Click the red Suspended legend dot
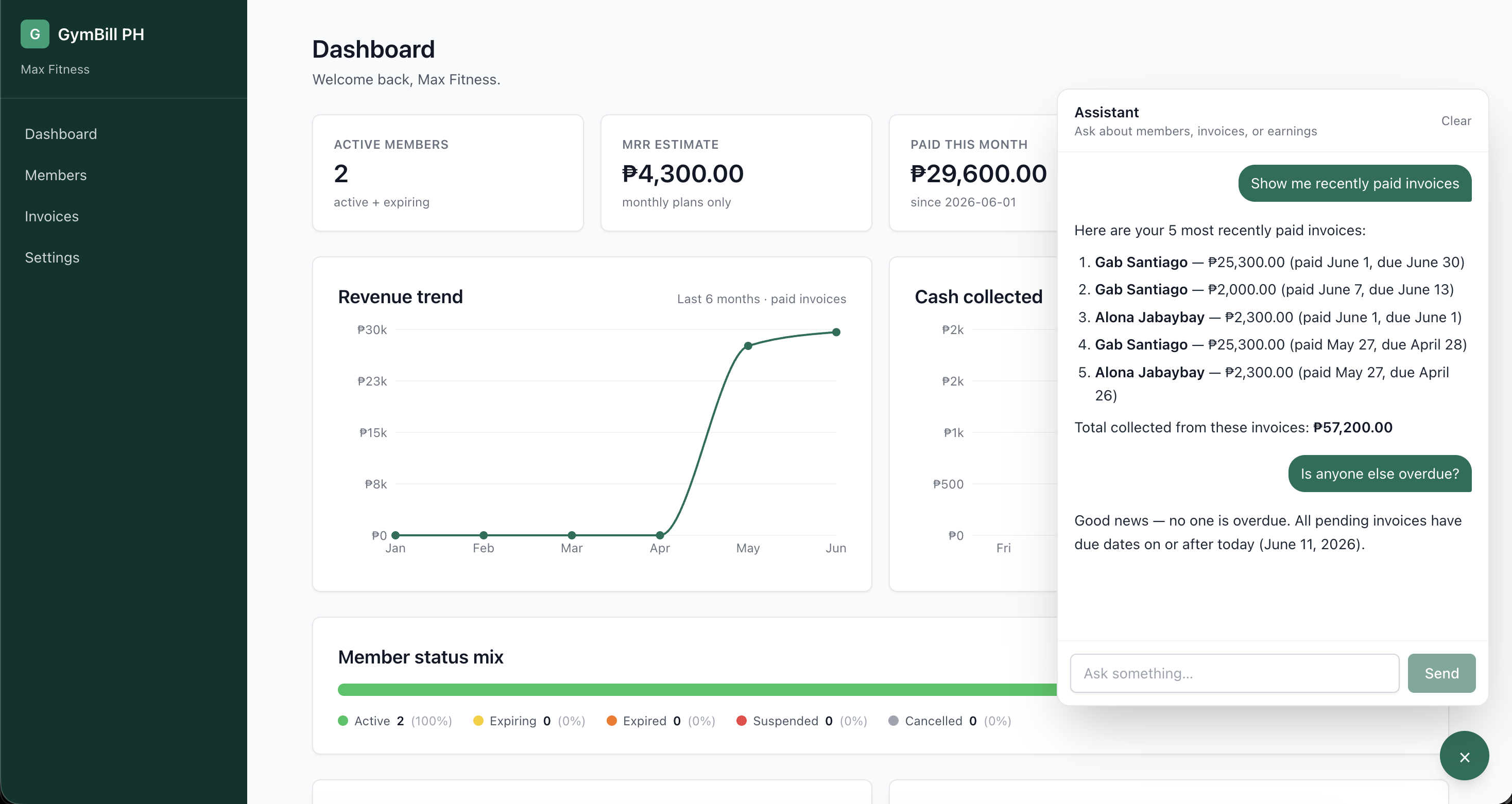 pos(742,721)
